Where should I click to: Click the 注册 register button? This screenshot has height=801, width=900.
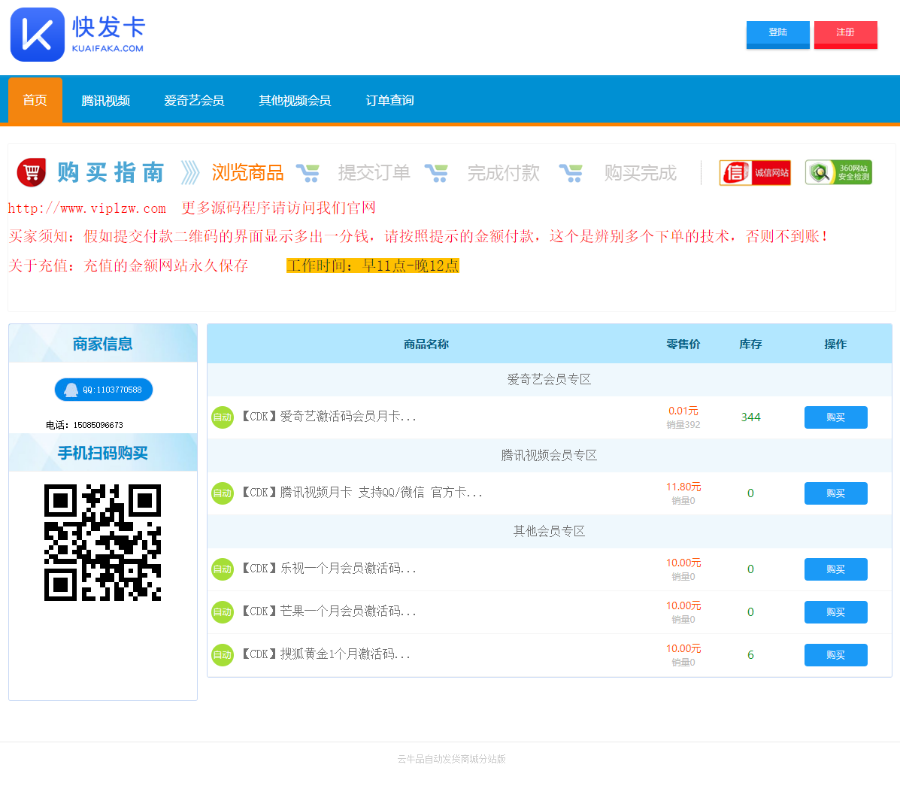845,34
